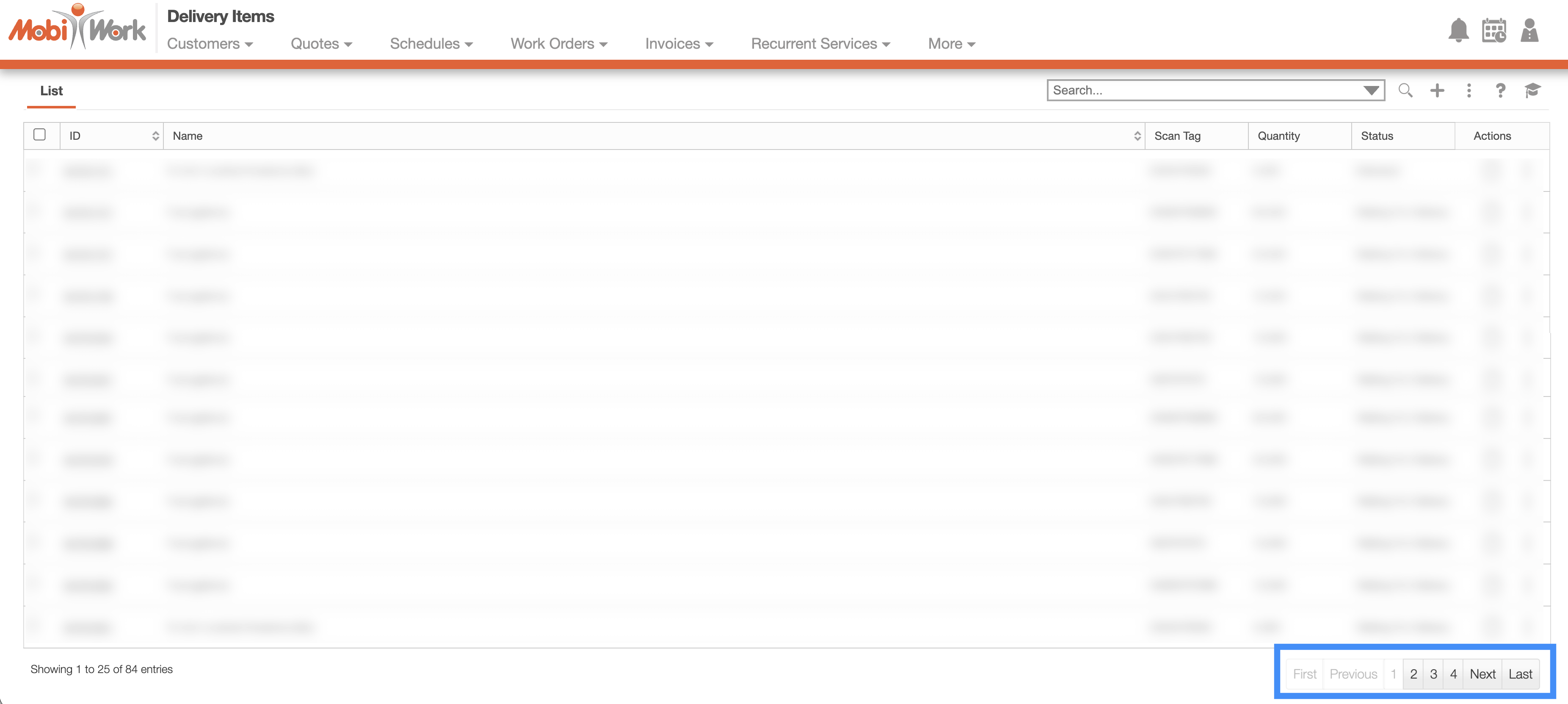The width and height of the screenshot is (1568, 704).
Task: Jump to the Last page
Action: coord(1521,674)
